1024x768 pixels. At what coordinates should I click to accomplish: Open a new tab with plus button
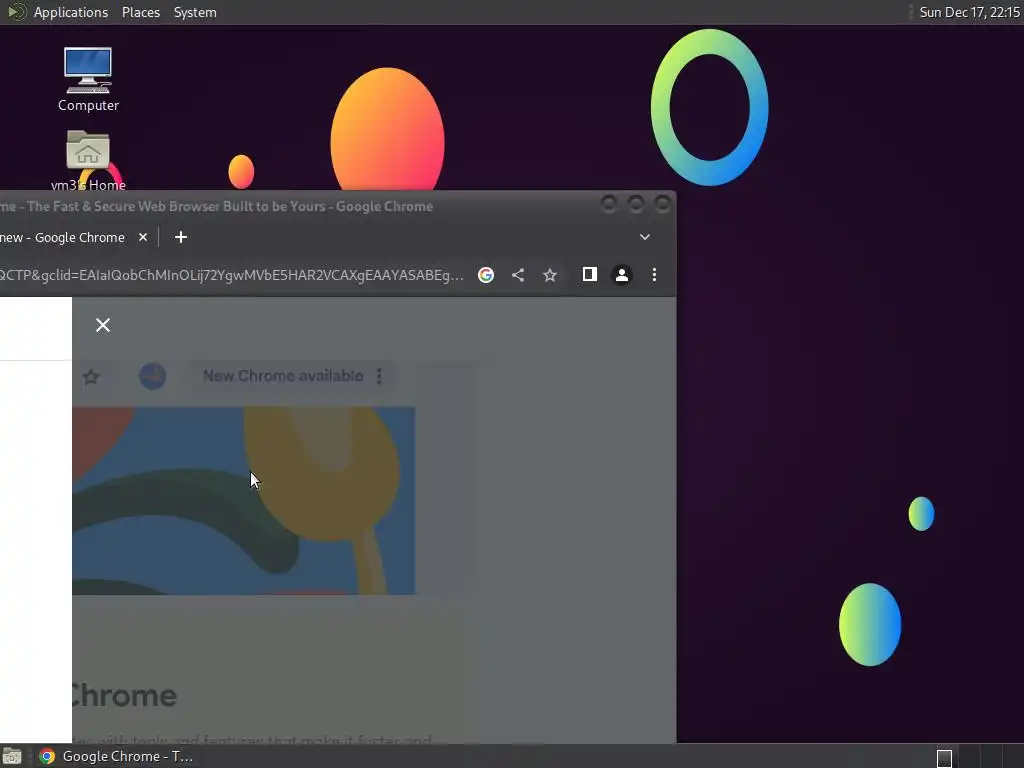(x=181, y=237)
